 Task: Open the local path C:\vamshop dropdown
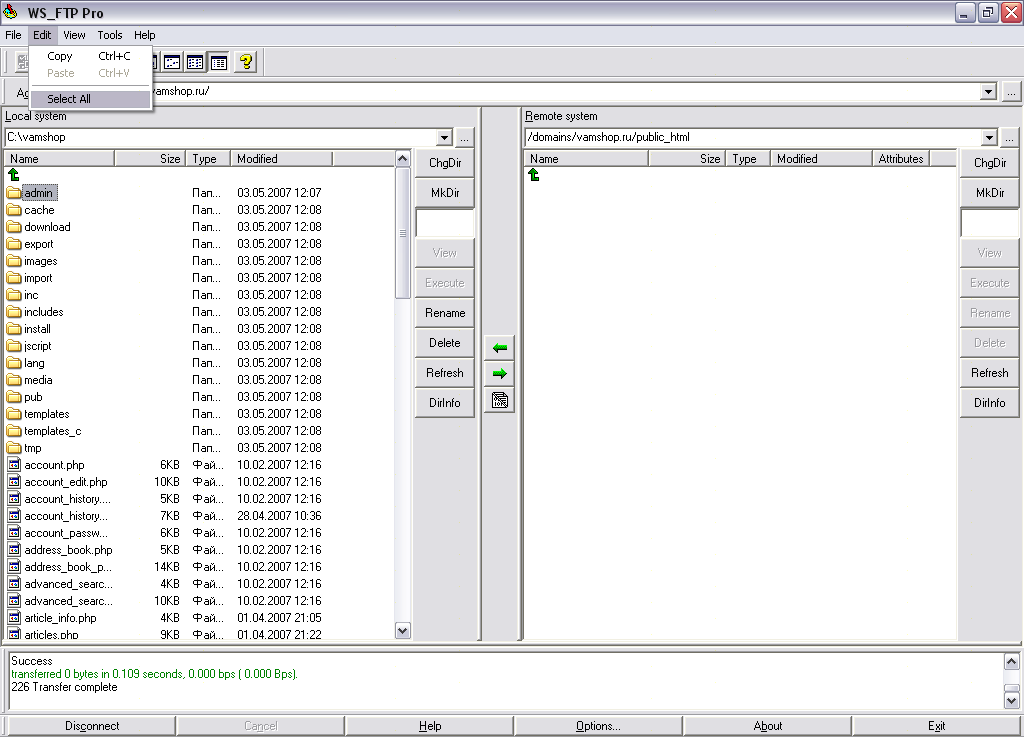444,138
